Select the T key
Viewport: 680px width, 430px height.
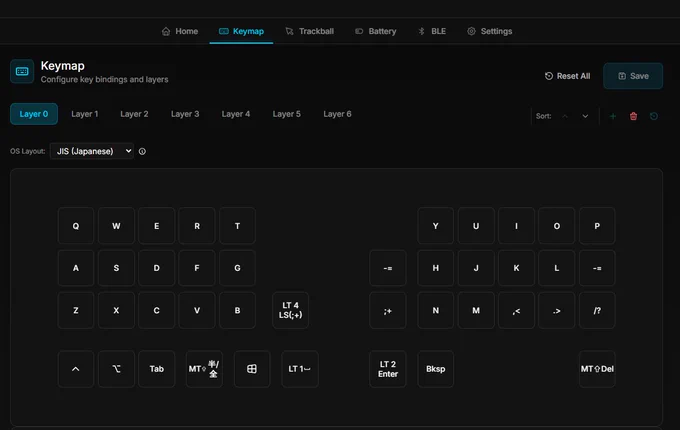click(x=237, y=226)
